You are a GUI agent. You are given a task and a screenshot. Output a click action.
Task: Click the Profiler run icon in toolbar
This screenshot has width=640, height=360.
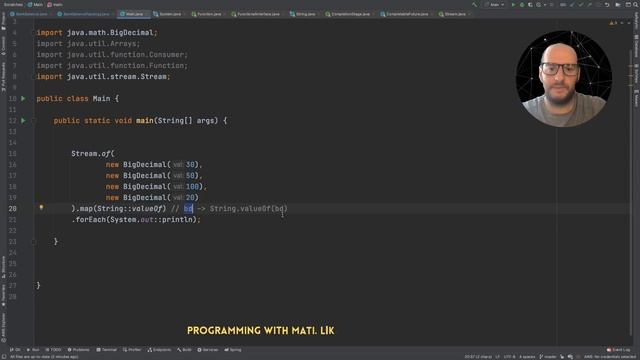click(x=538, y=4)
